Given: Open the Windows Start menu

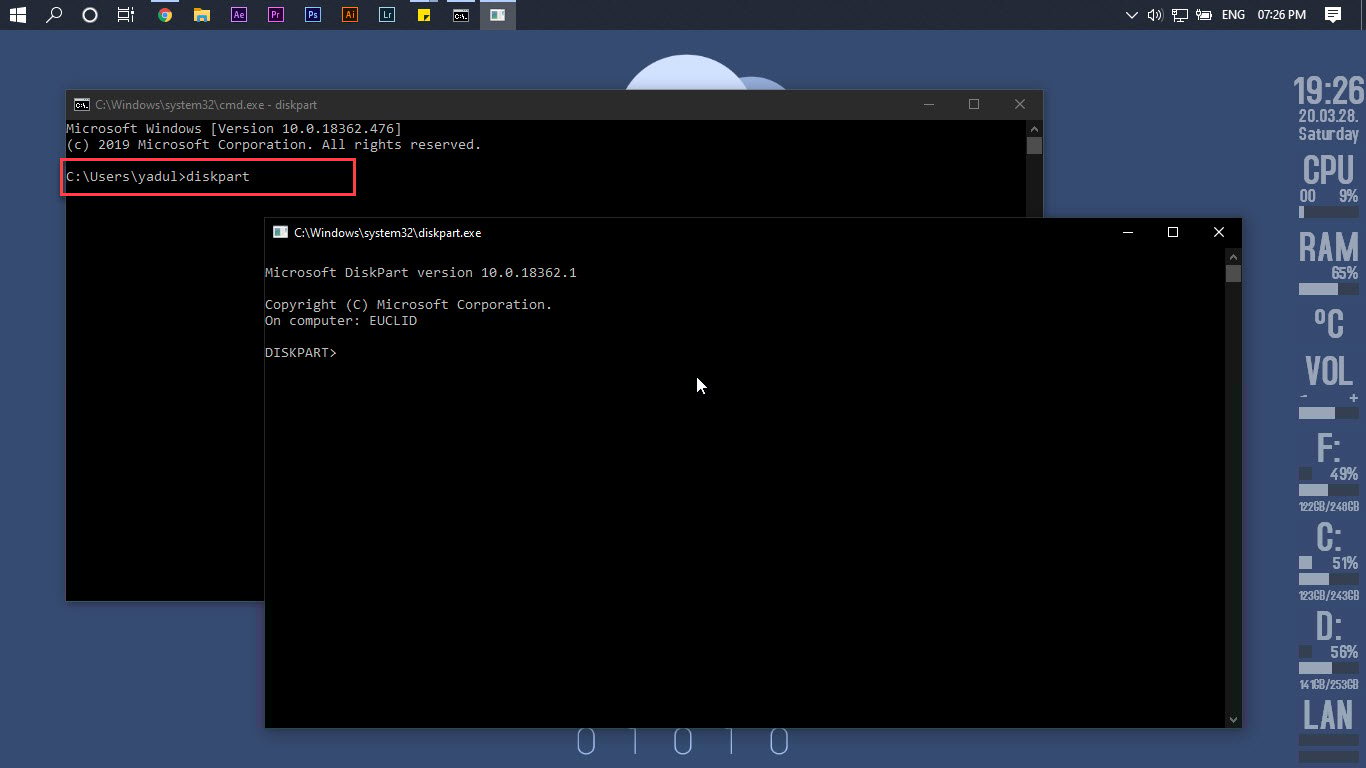Looking at the screenshot, I should (17, 15).
